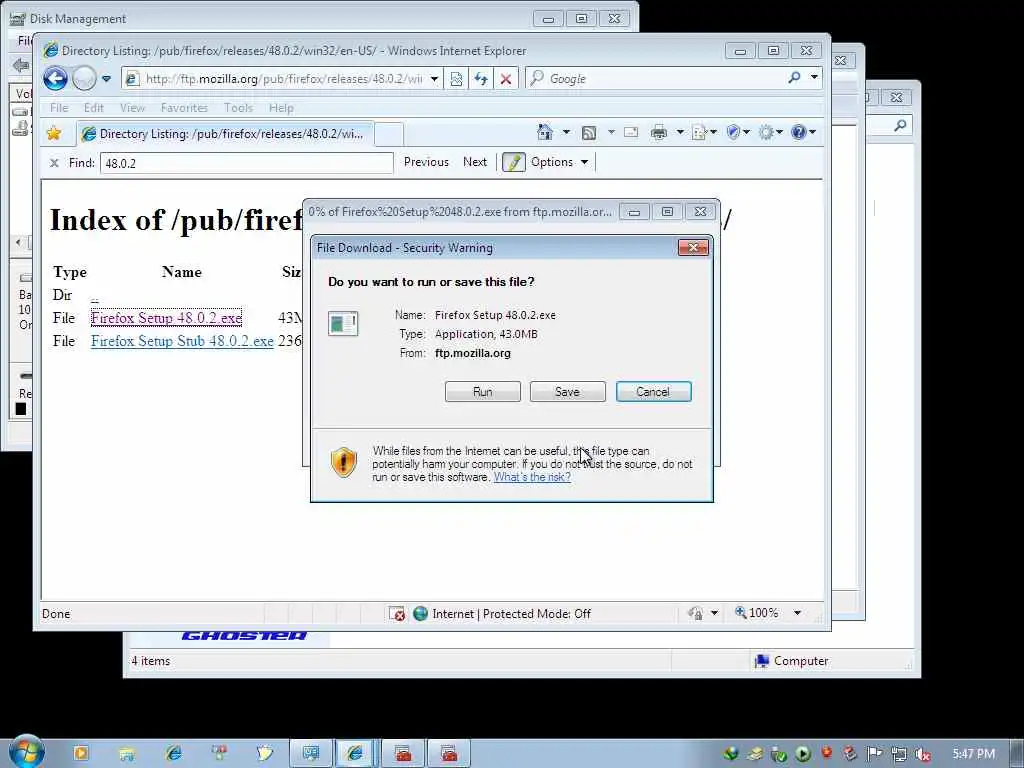Click the address bar URL field
This screenshot has width=1024, height=768.
(284, 79)
